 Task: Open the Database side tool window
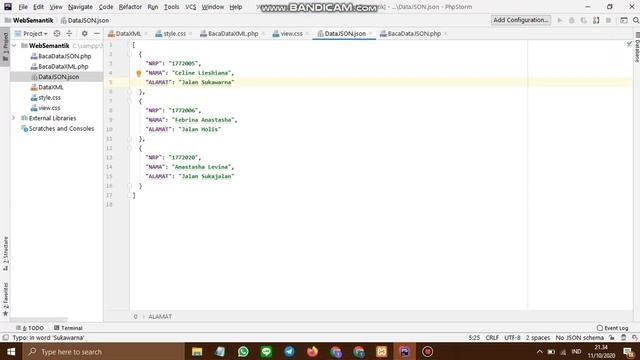click(637, 48)
